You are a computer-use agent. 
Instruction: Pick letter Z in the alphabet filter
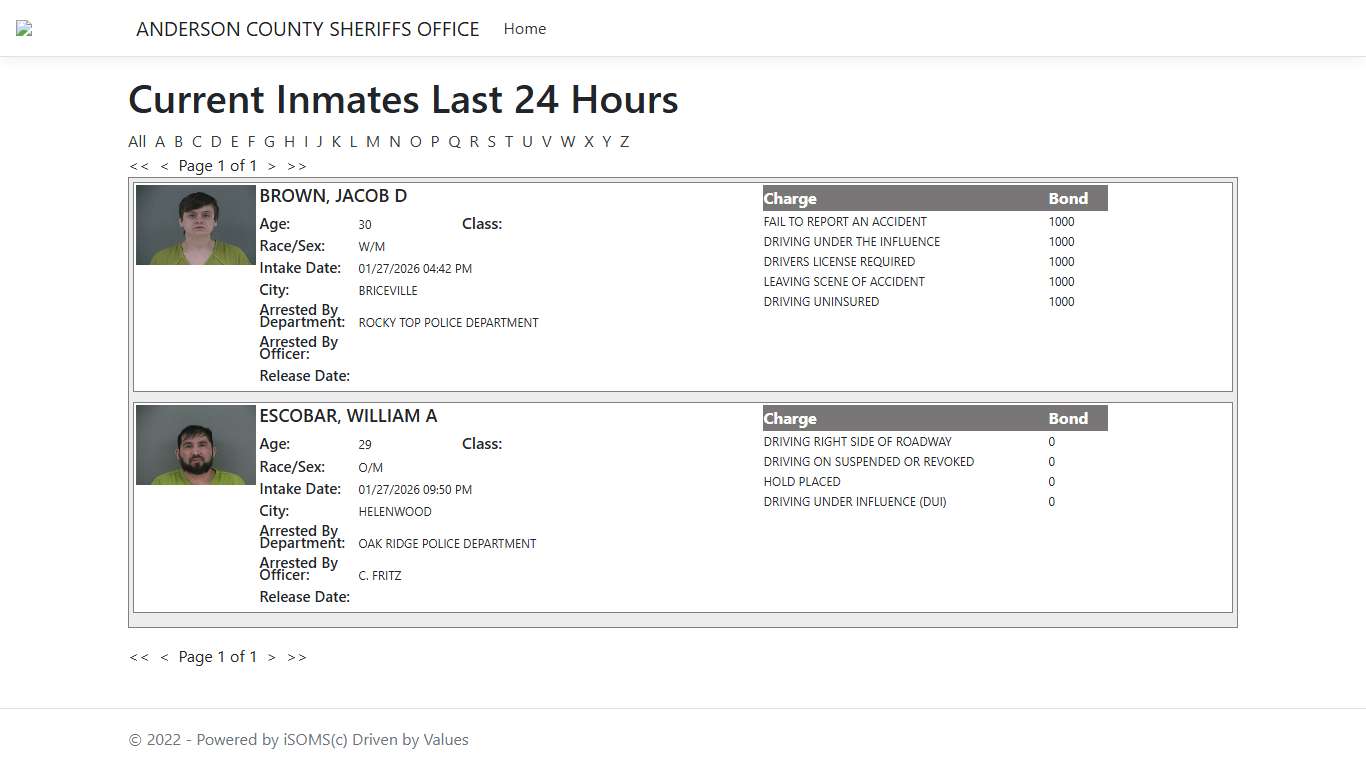coord(624,142)
